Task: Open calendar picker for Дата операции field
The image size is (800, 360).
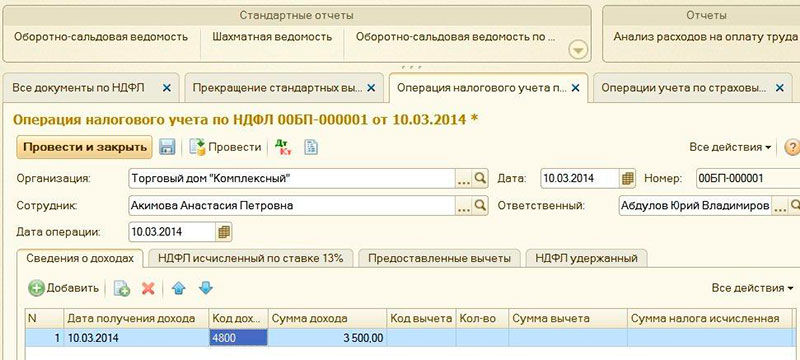Action: (224, 232)
